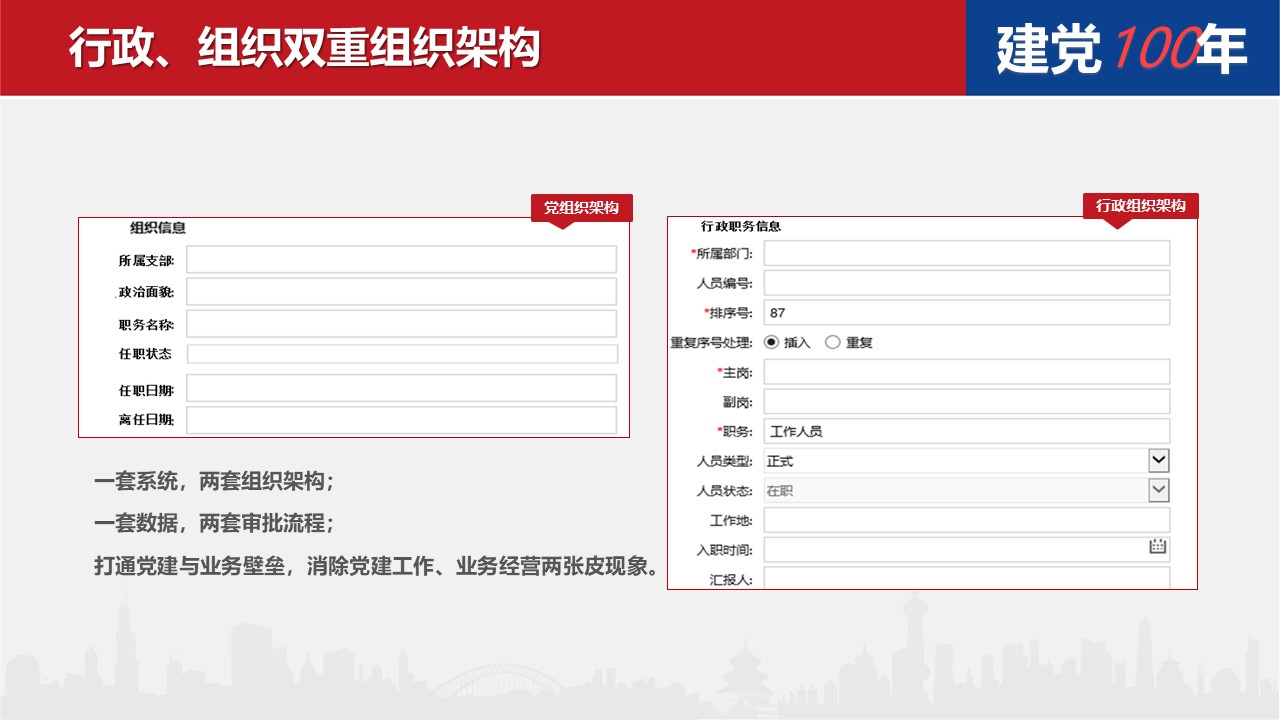Click the 行政组织架构 red tab label
Viewport: 1280px width, 720px height.
point(1140,206)
